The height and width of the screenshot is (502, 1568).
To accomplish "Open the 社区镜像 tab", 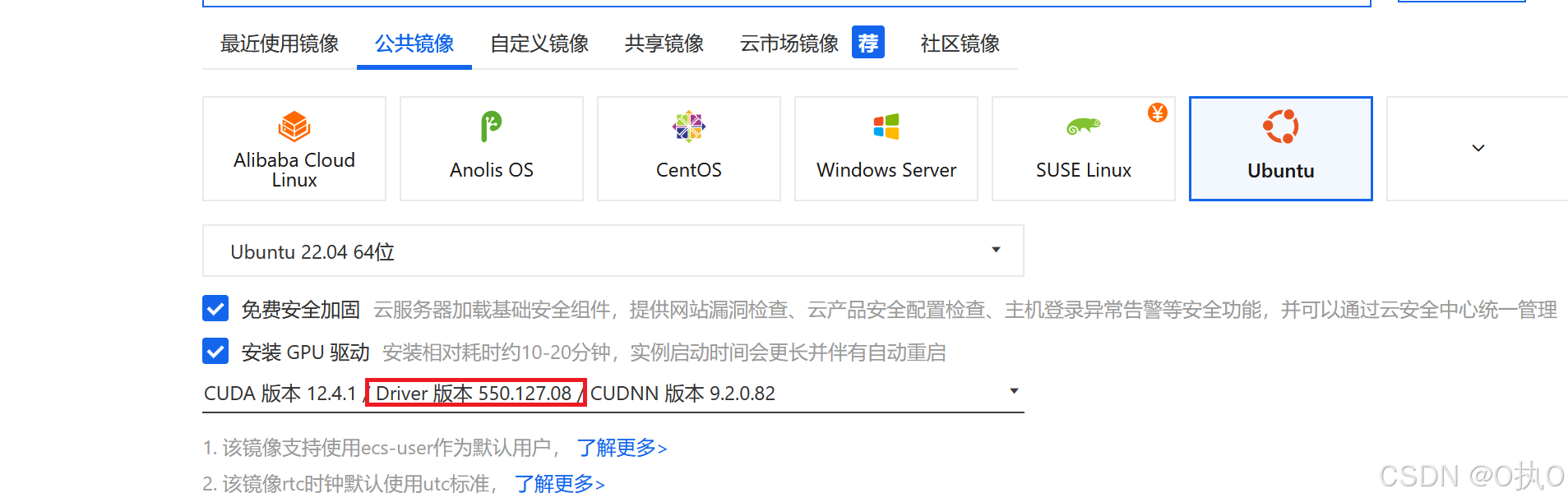I will point(960,44).
